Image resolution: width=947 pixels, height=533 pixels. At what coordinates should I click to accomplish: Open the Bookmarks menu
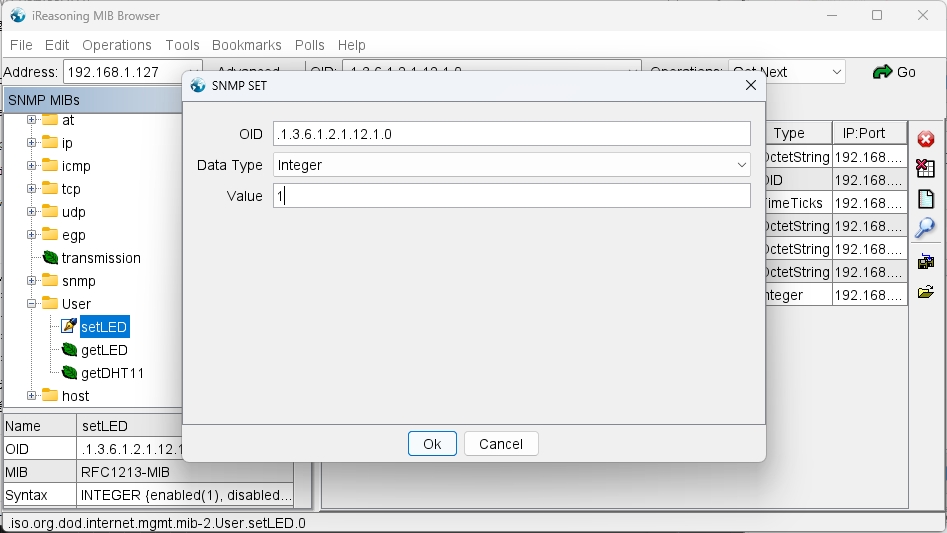tap(246, 45)
